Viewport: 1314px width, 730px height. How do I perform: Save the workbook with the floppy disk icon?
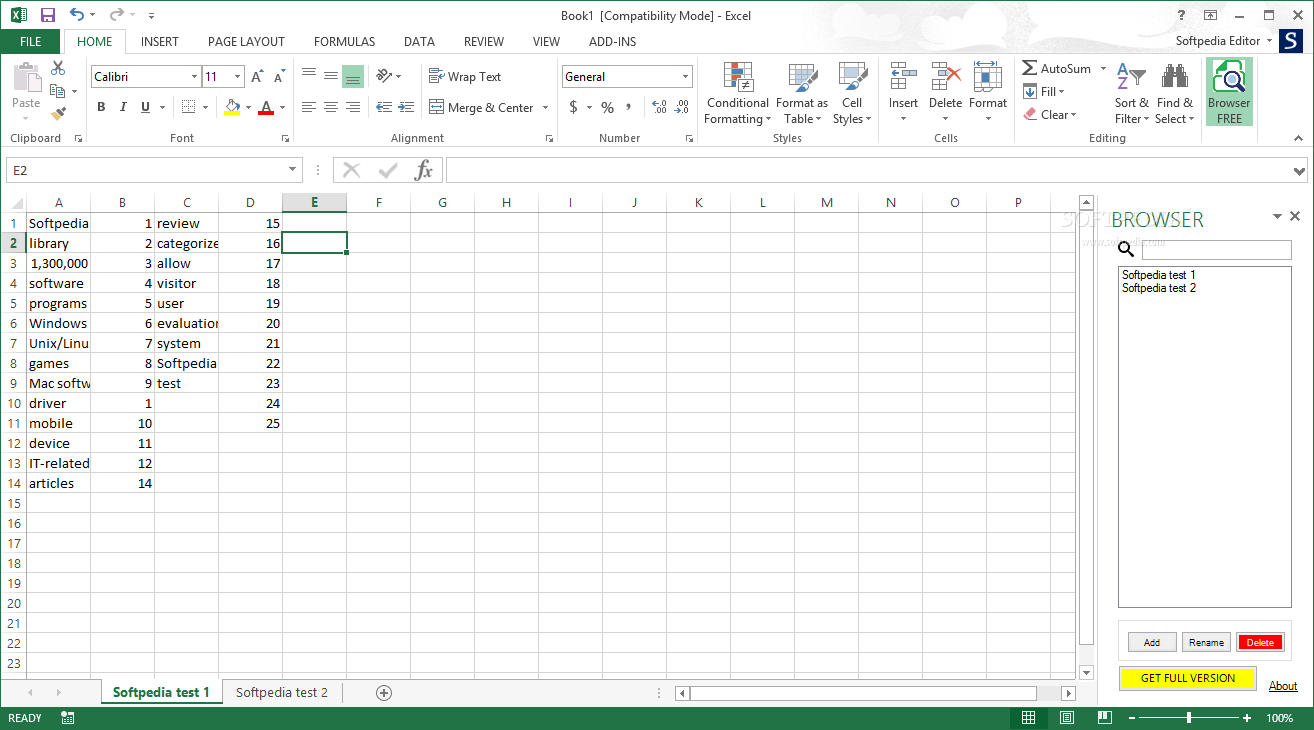click(x=48, y=15)
